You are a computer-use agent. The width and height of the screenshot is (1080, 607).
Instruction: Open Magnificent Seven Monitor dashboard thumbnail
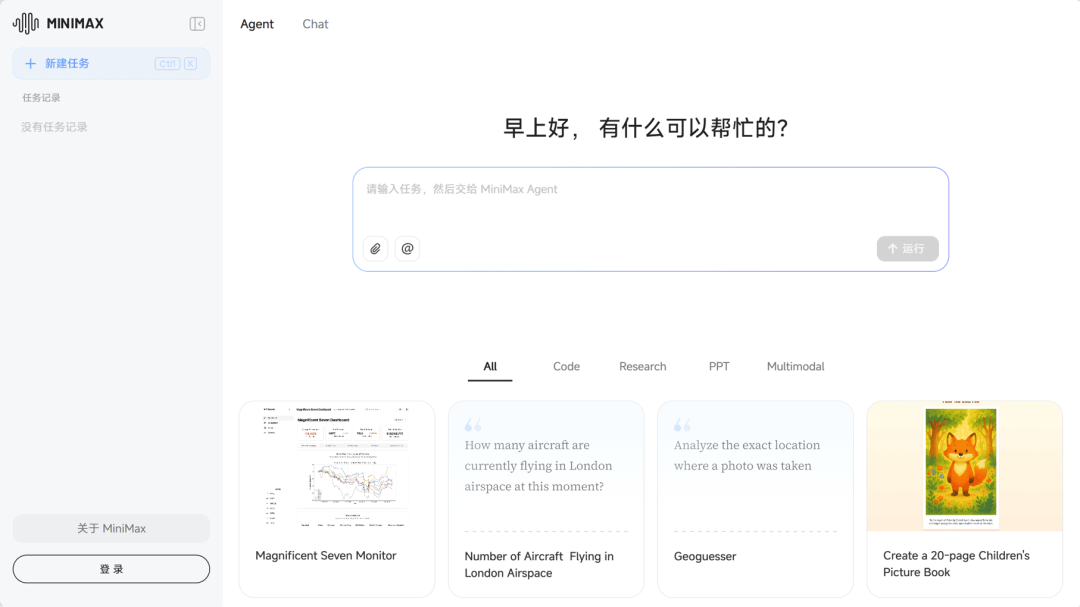pyautogui.click(x=337, y=466)
